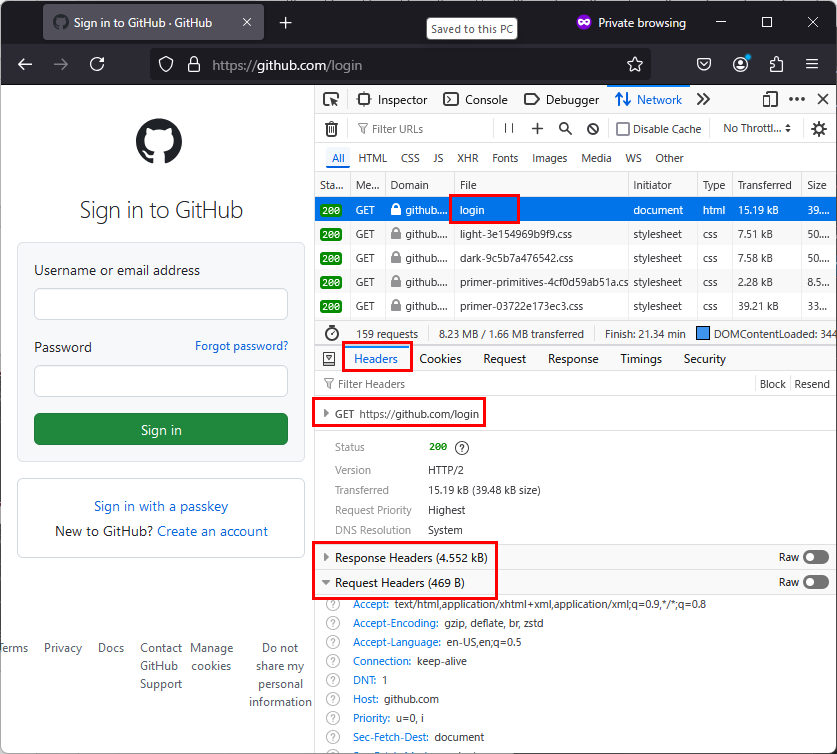The width and height of the screenshot is (837, 754).
Task: Click the Filter Headers input box
Action: (x=536, y=384)
